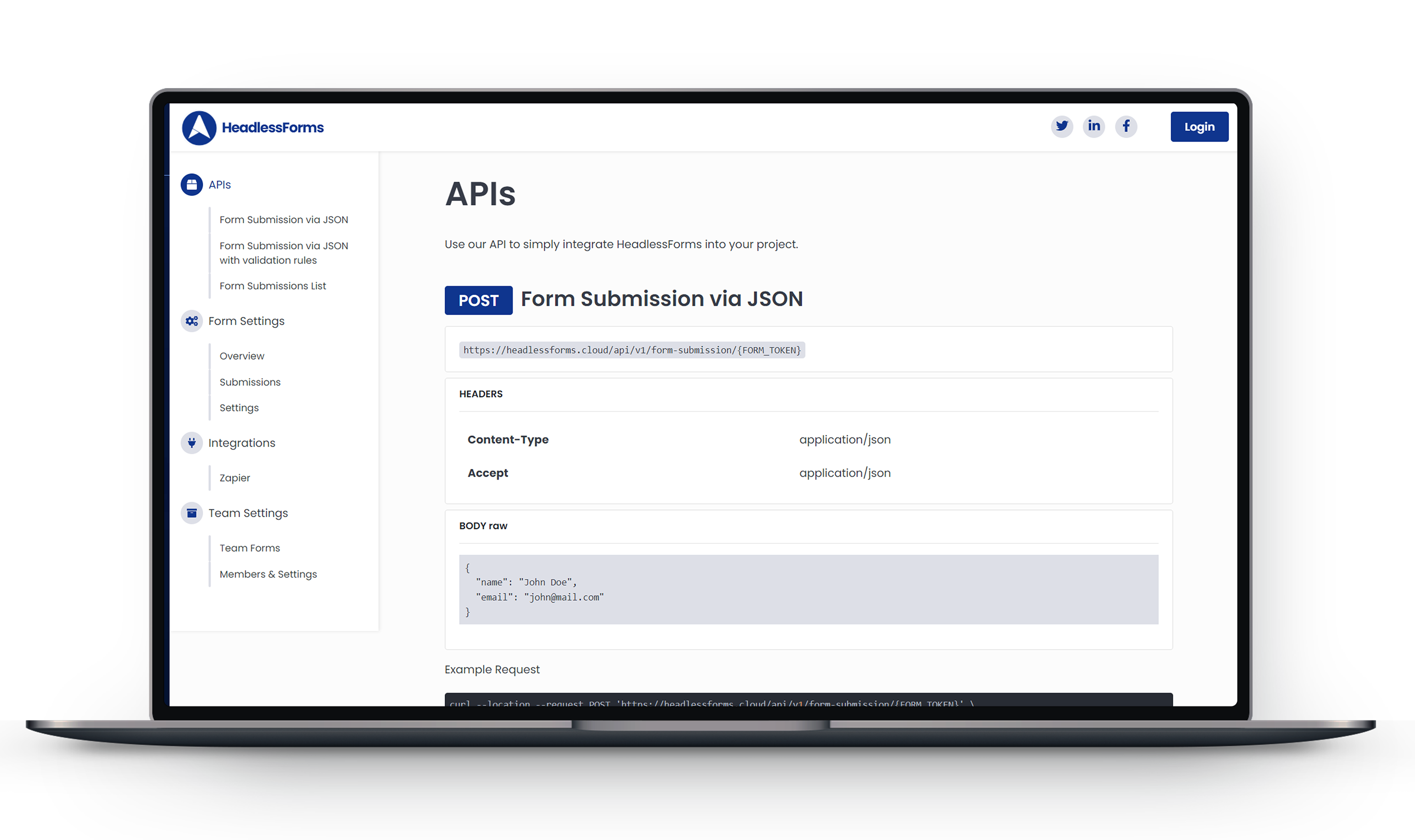The image size is (1415, 840).
Task: Open Form Submissions List in sidebar
Action: (x=272, y=286)
